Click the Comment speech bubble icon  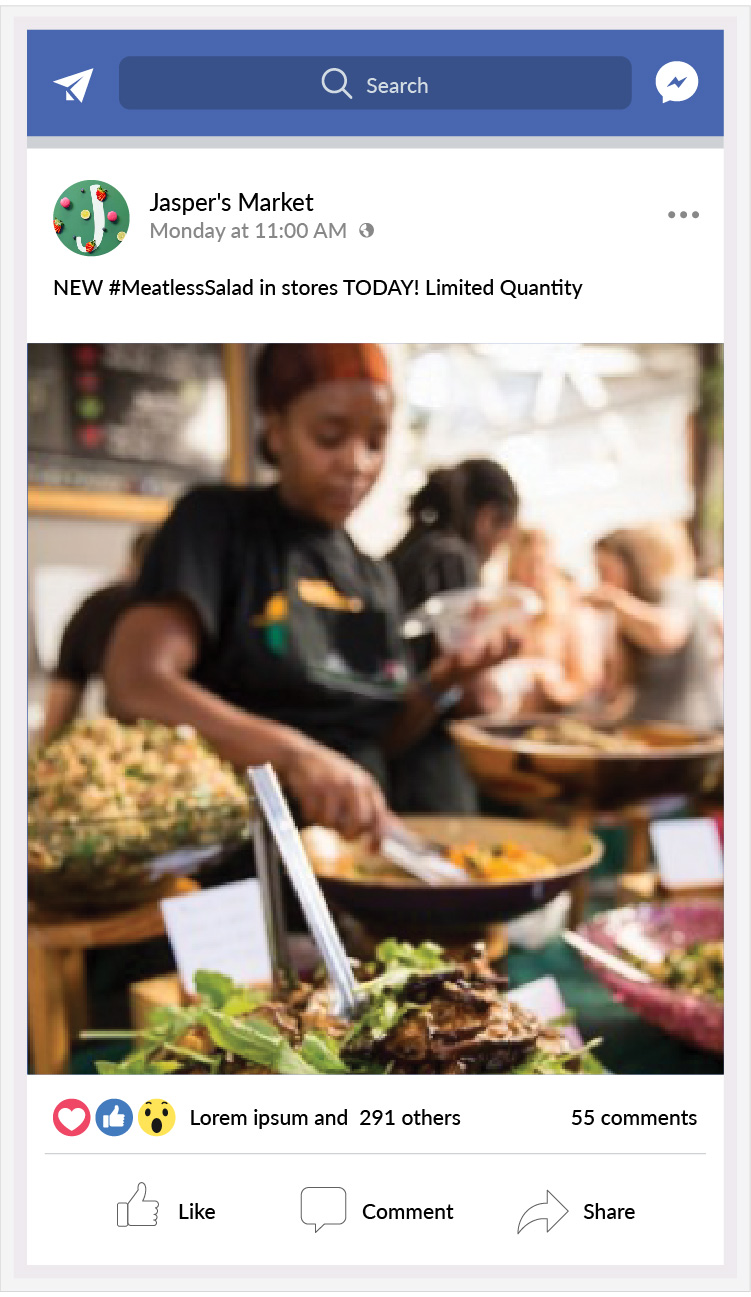(x=323, y=1209)
